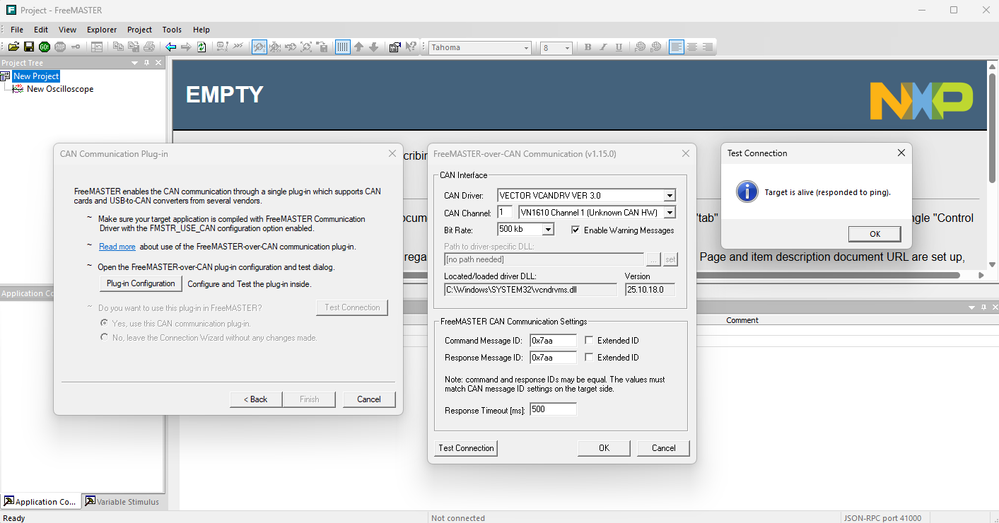Open the Bit Rate 500 kb dropdown
Image resolution: width=999 pixels, height=523 pixels.
(548, 229)
